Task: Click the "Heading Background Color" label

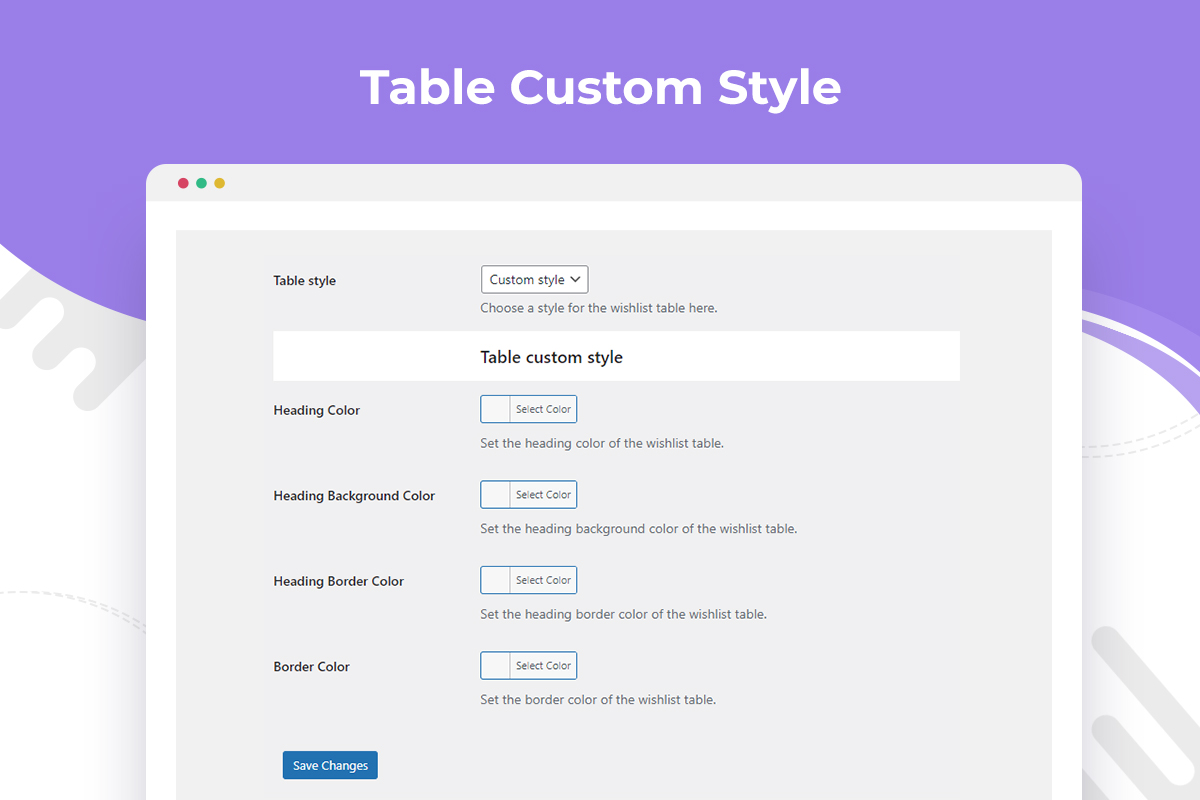Action: [354, 496]
